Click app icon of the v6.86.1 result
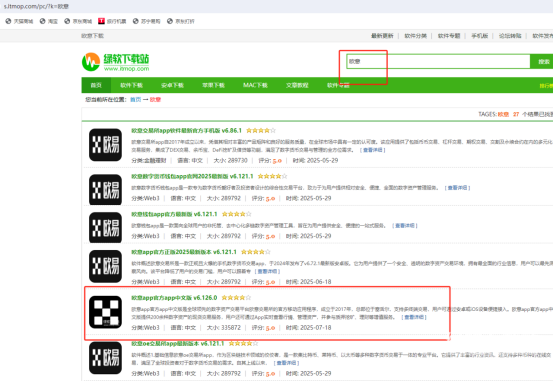 [x=105, y=145]
